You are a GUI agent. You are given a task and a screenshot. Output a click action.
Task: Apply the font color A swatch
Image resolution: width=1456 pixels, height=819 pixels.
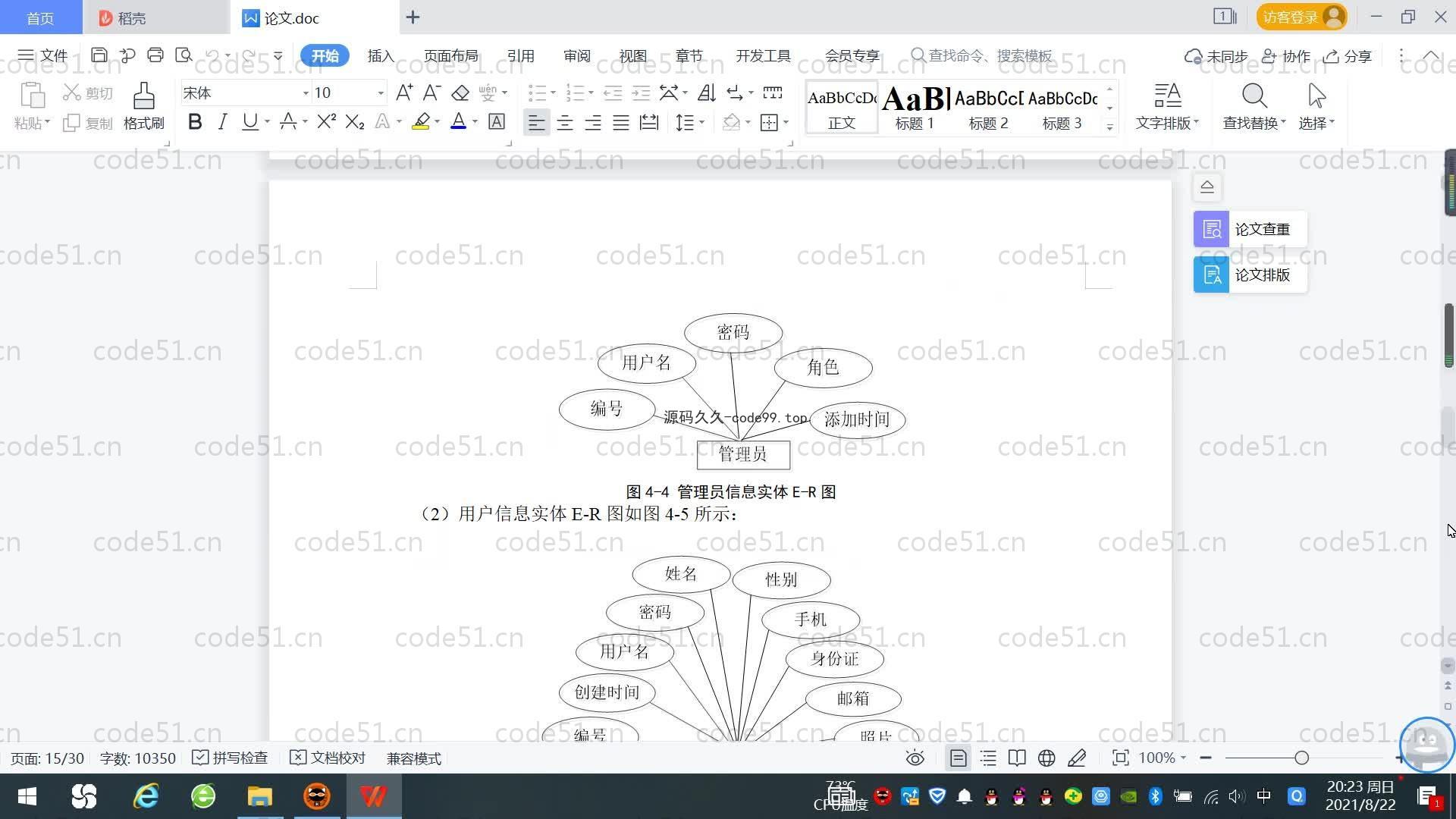(x=458, y=121)
